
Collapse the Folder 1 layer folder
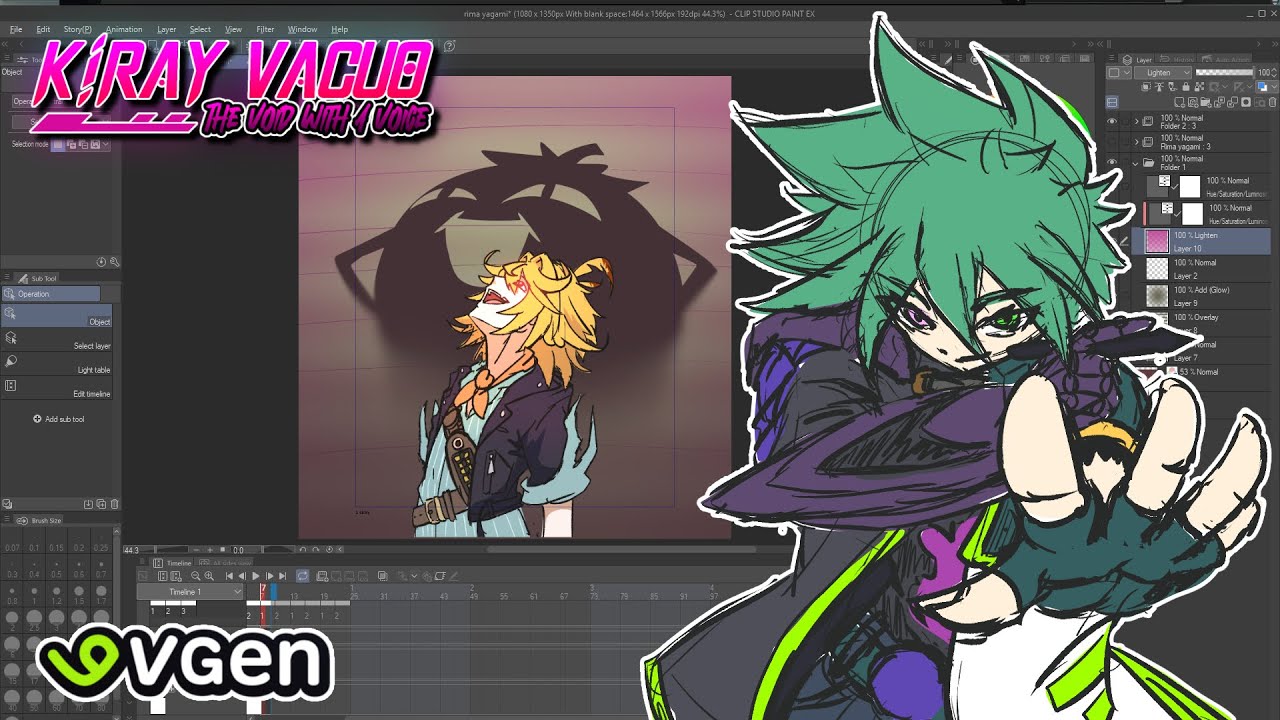pyautogui.click(x=1136, y=163)
